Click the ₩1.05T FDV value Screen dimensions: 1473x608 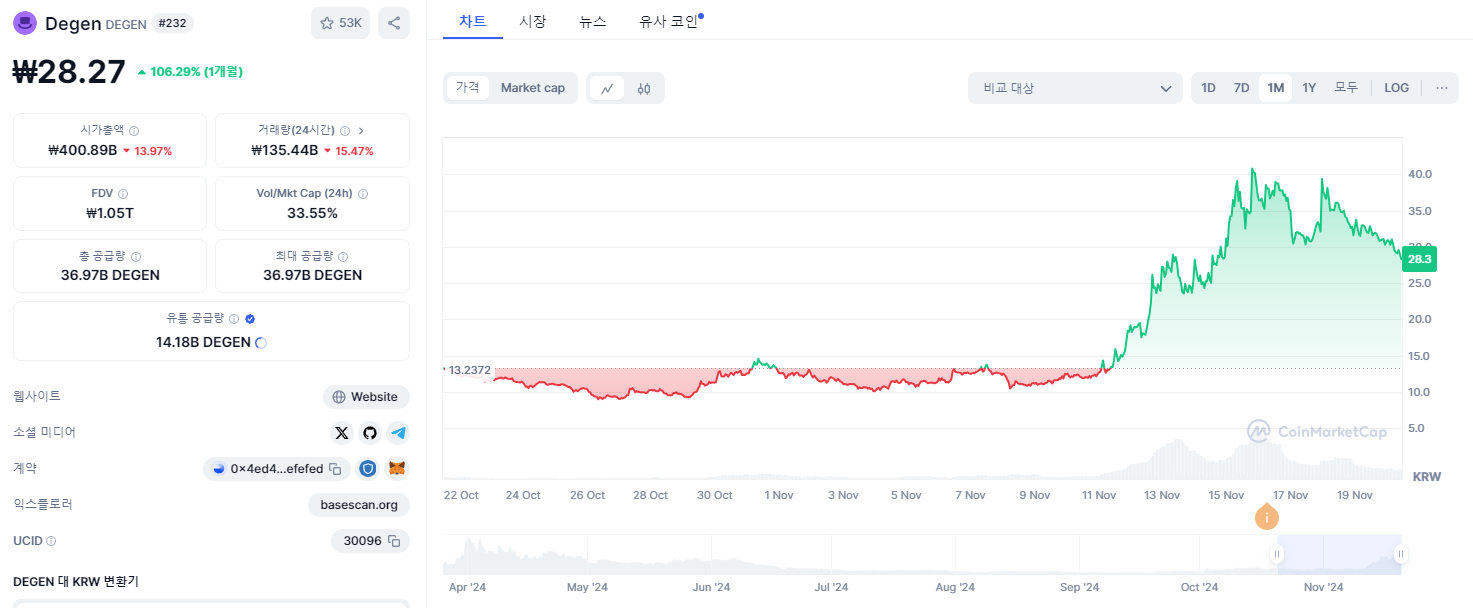click(x=110, y=213)
